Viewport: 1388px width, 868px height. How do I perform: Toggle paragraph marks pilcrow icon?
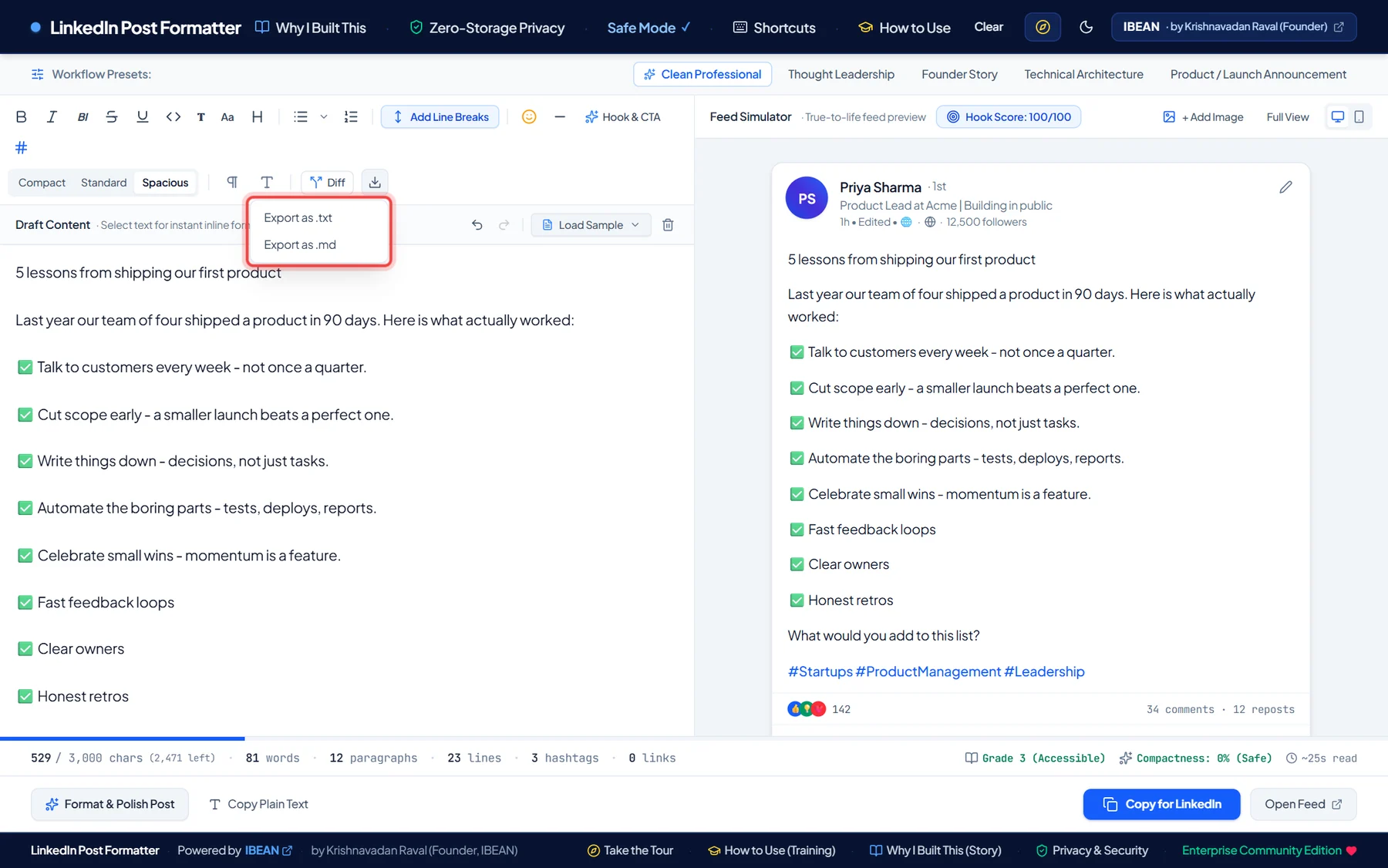pos(232,183)
